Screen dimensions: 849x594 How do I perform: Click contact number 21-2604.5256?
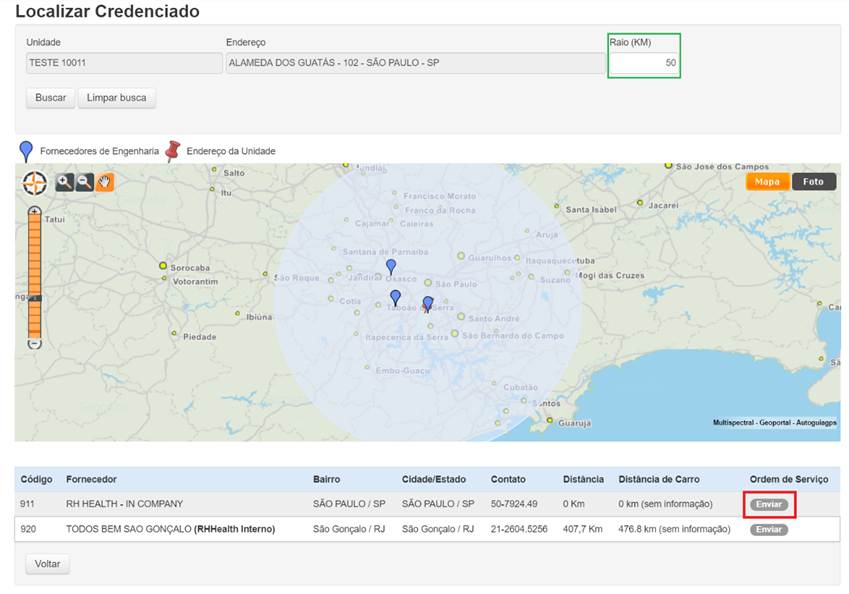(519, 529)
